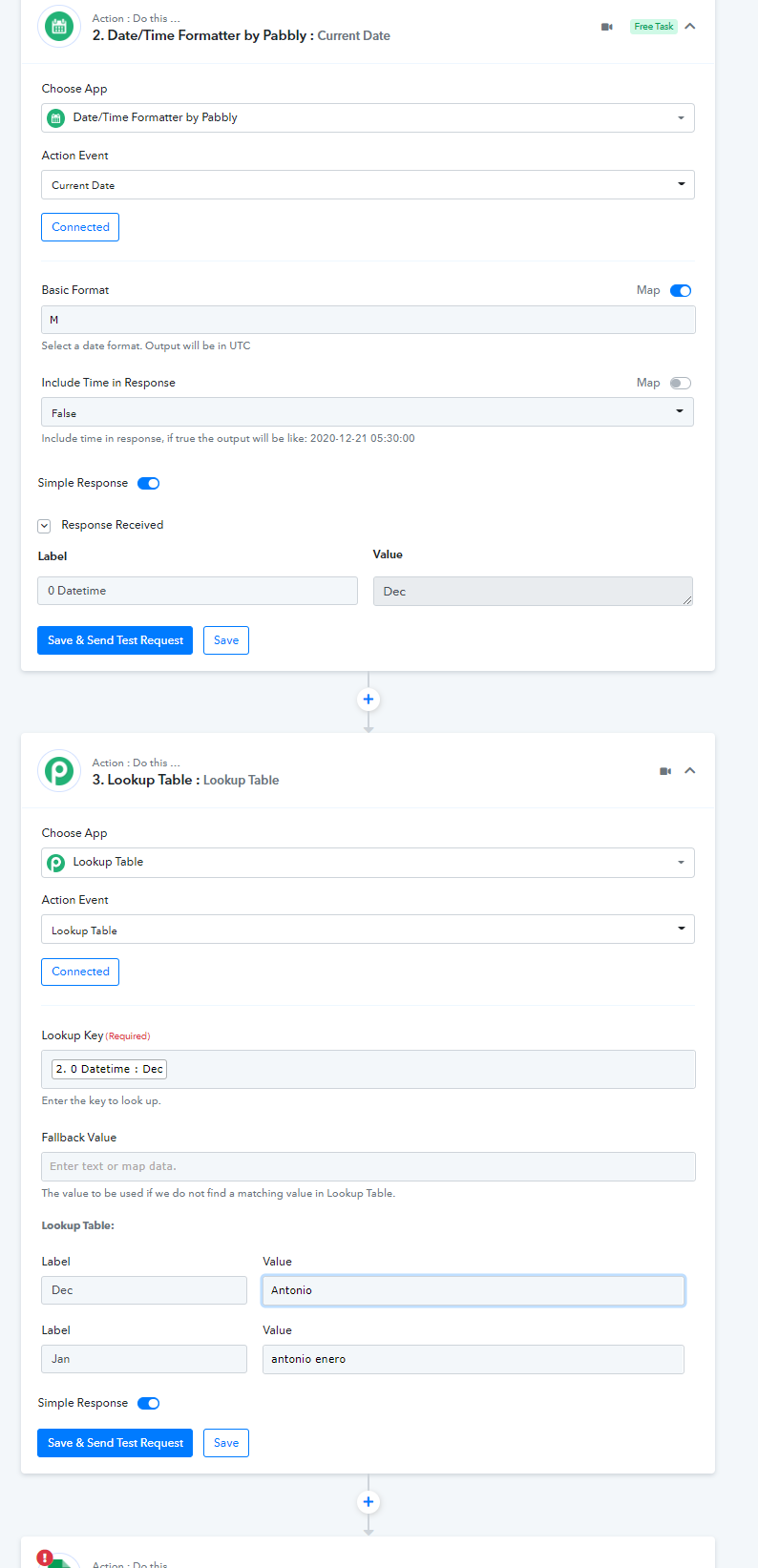Open Action Event dropdown showing Lookup Table
This screenshot has height=1568, width=758.
[368, 930]
